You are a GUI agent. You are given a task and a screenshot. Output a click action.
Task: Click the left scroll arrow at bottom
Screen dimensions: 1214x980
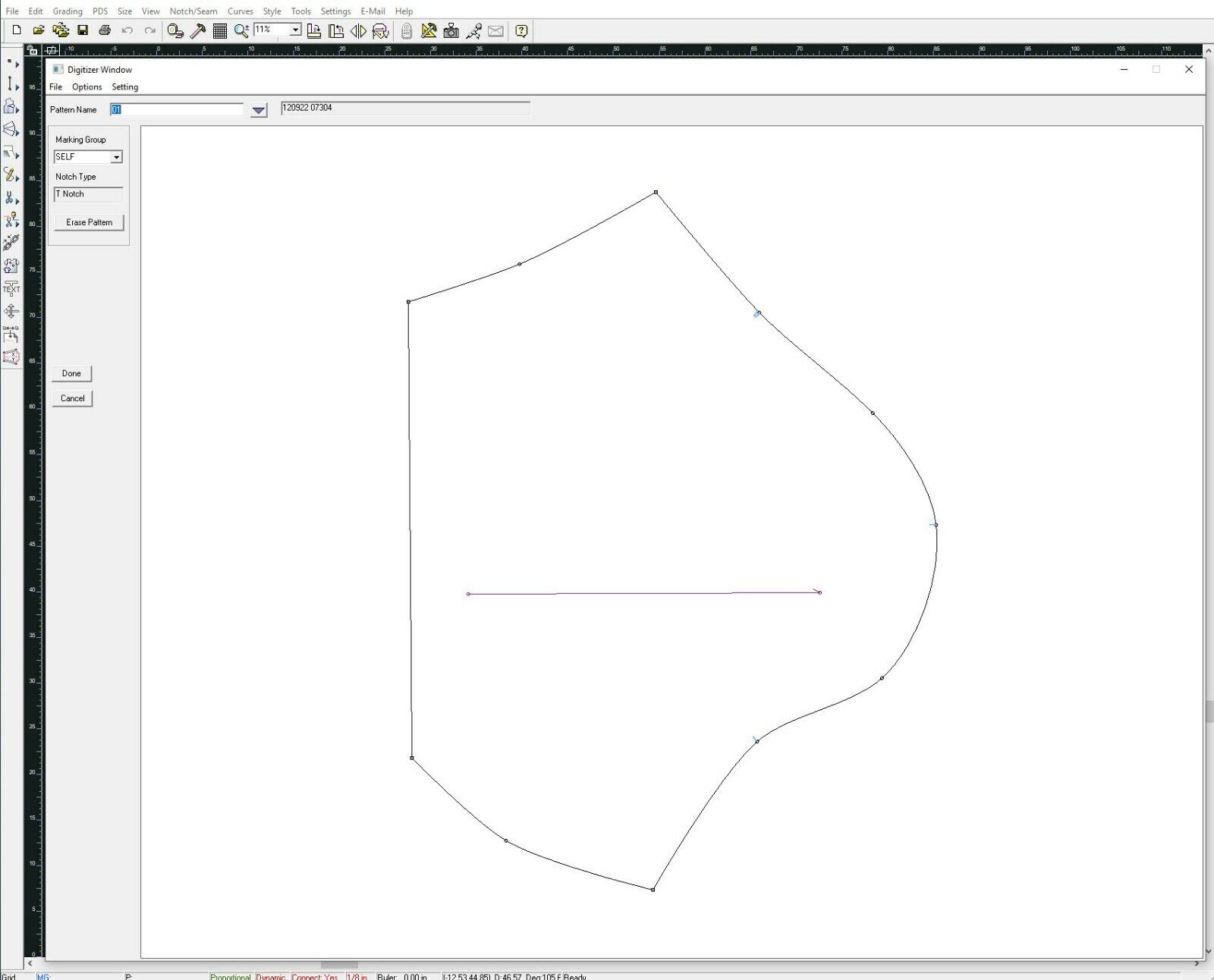(30, 964)
